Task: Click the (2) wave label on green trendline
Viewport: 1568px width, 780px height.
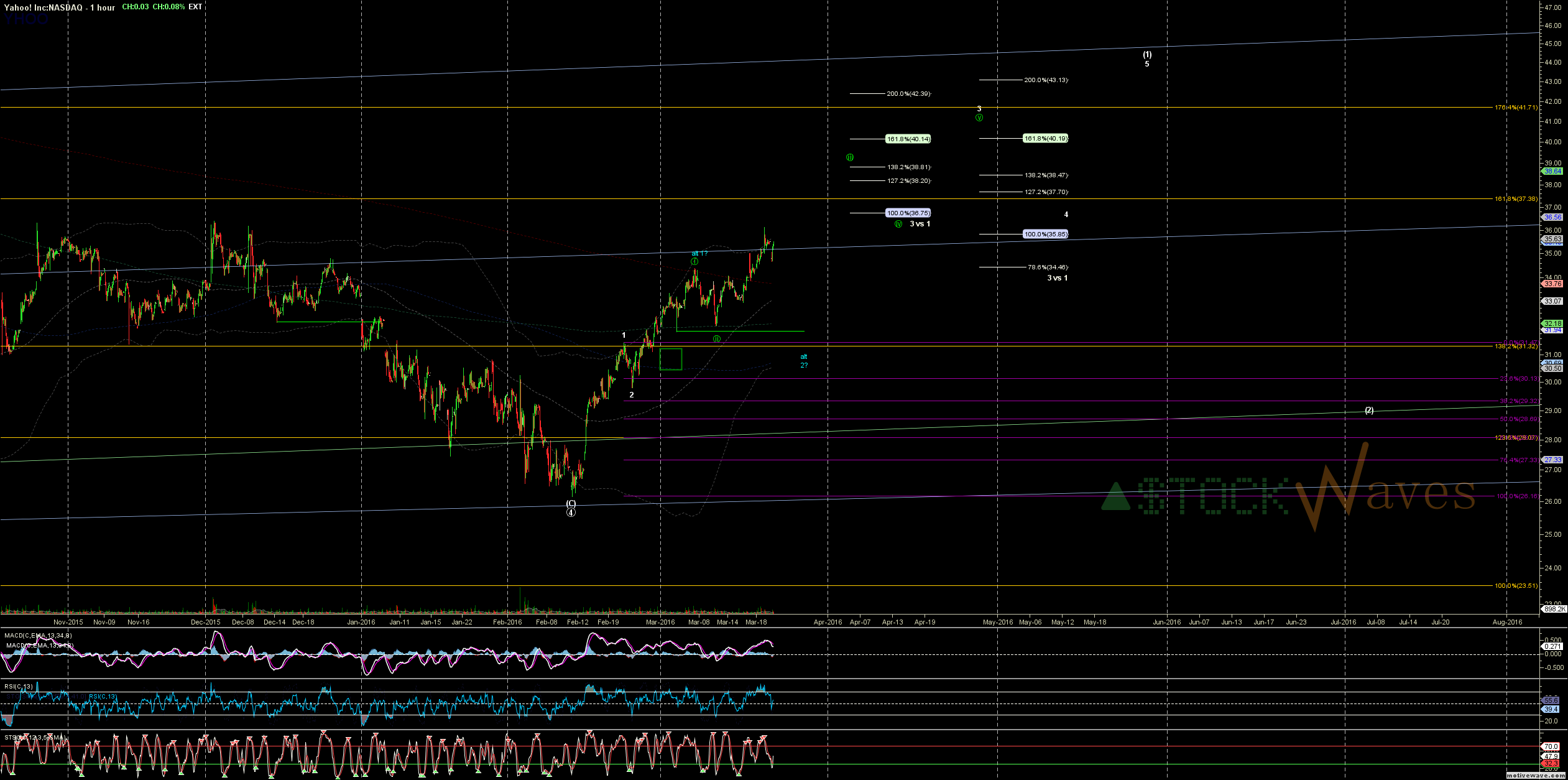Action: click(1369, 411)
